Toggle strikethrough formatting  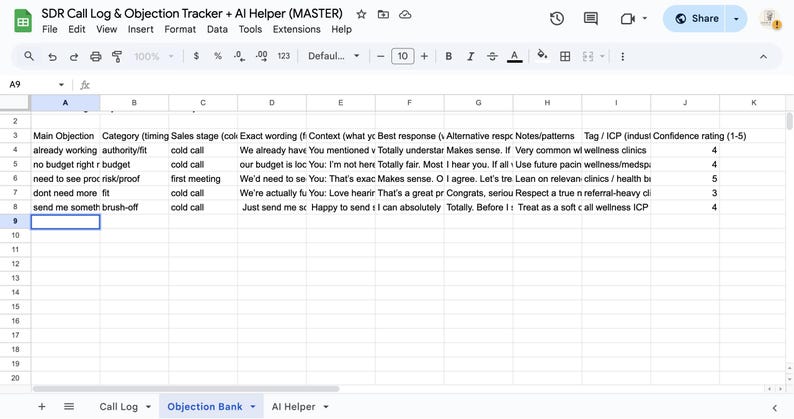(492, 56)
